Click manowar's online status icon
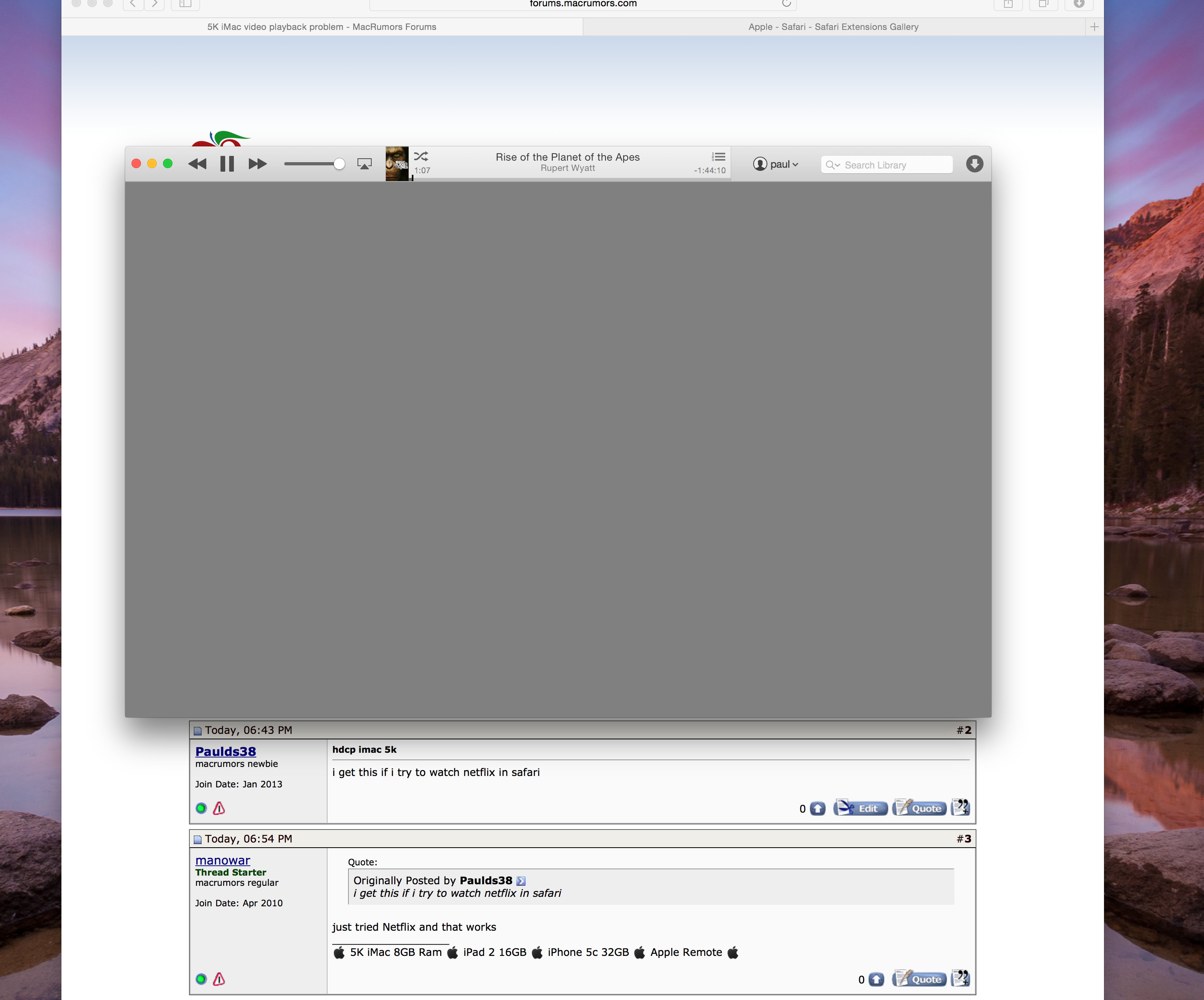The image size is (1204, 1000). click(201, 979)
